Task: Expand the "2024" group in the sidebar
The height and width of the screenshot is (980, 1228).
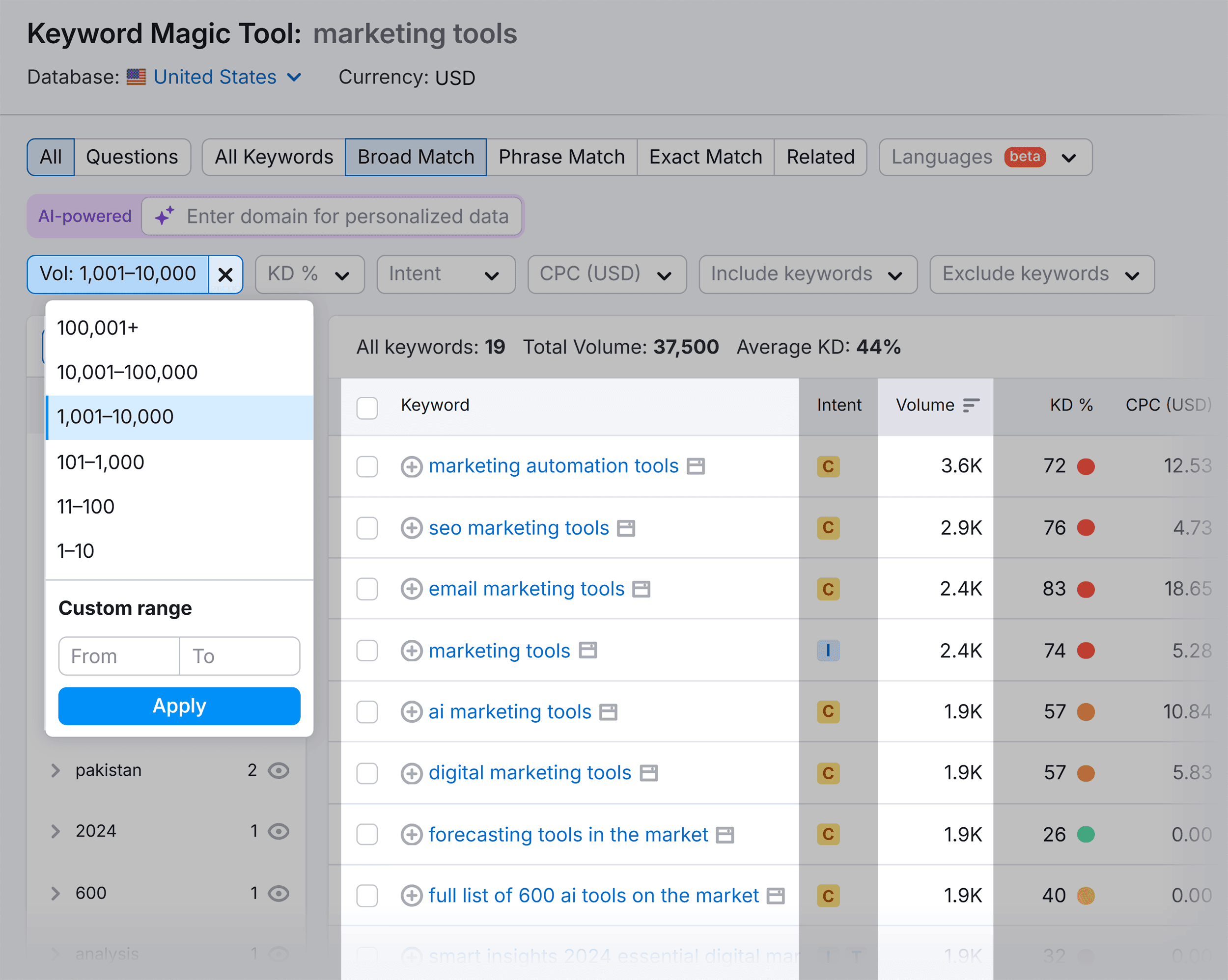Action: [x=55, y=831]
